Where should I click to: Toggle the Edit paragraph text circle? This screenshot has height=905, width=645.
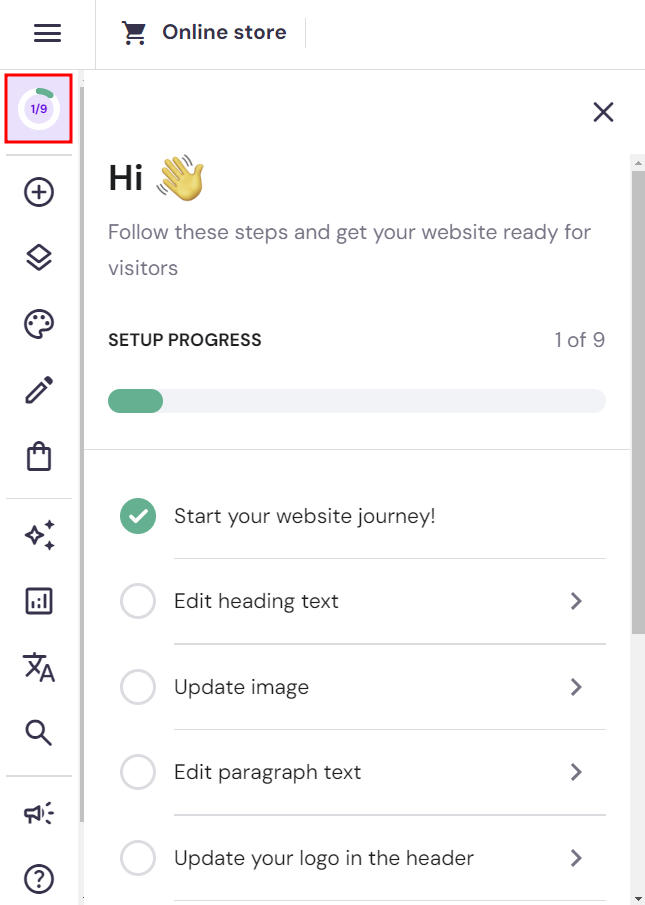pos(138,772)
